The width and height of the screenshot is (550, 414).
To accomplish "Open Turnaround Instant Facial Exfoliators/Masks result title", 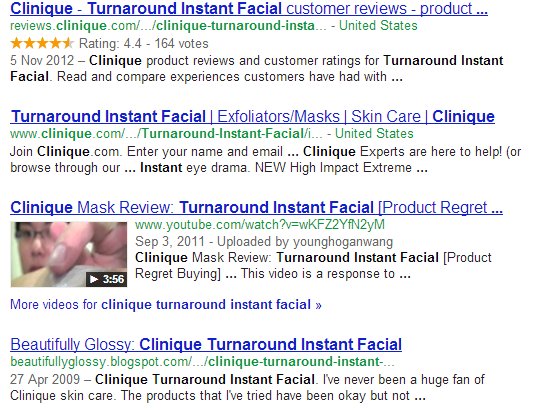I will (x=253, y=116).
